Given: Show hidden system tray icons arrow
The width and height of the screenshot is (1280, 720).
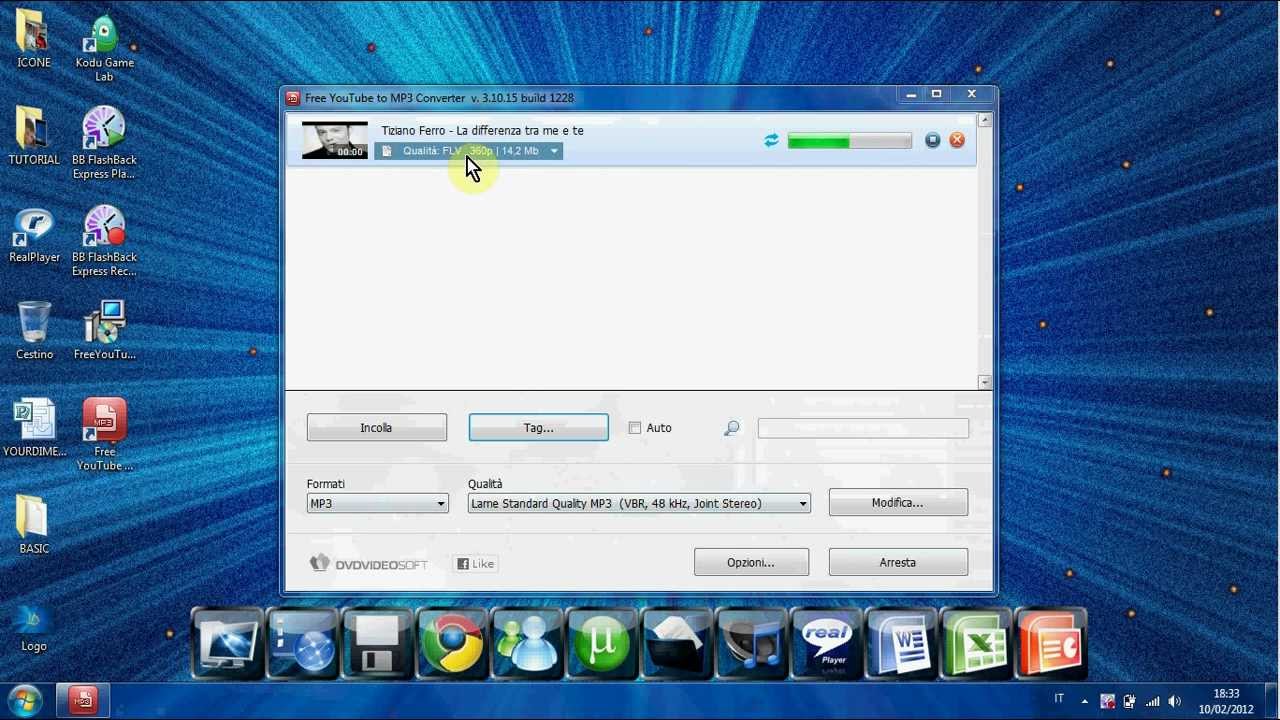Looking at the screenshot, I should point(1085,701).
